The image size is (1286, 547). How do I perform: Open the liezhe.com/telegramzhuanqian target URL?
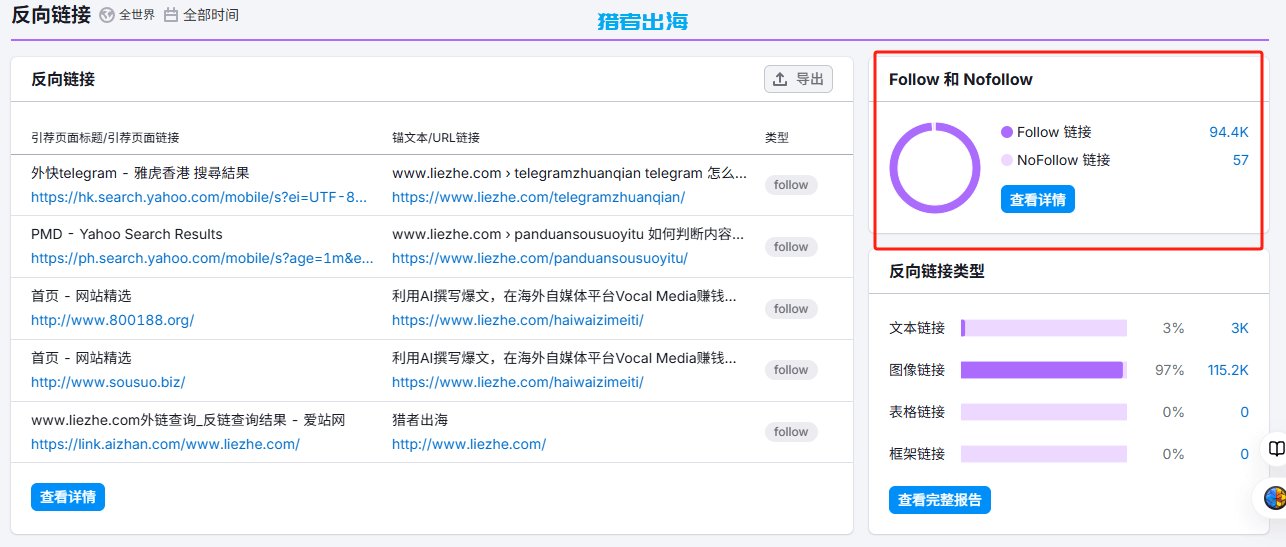[538, 197]
